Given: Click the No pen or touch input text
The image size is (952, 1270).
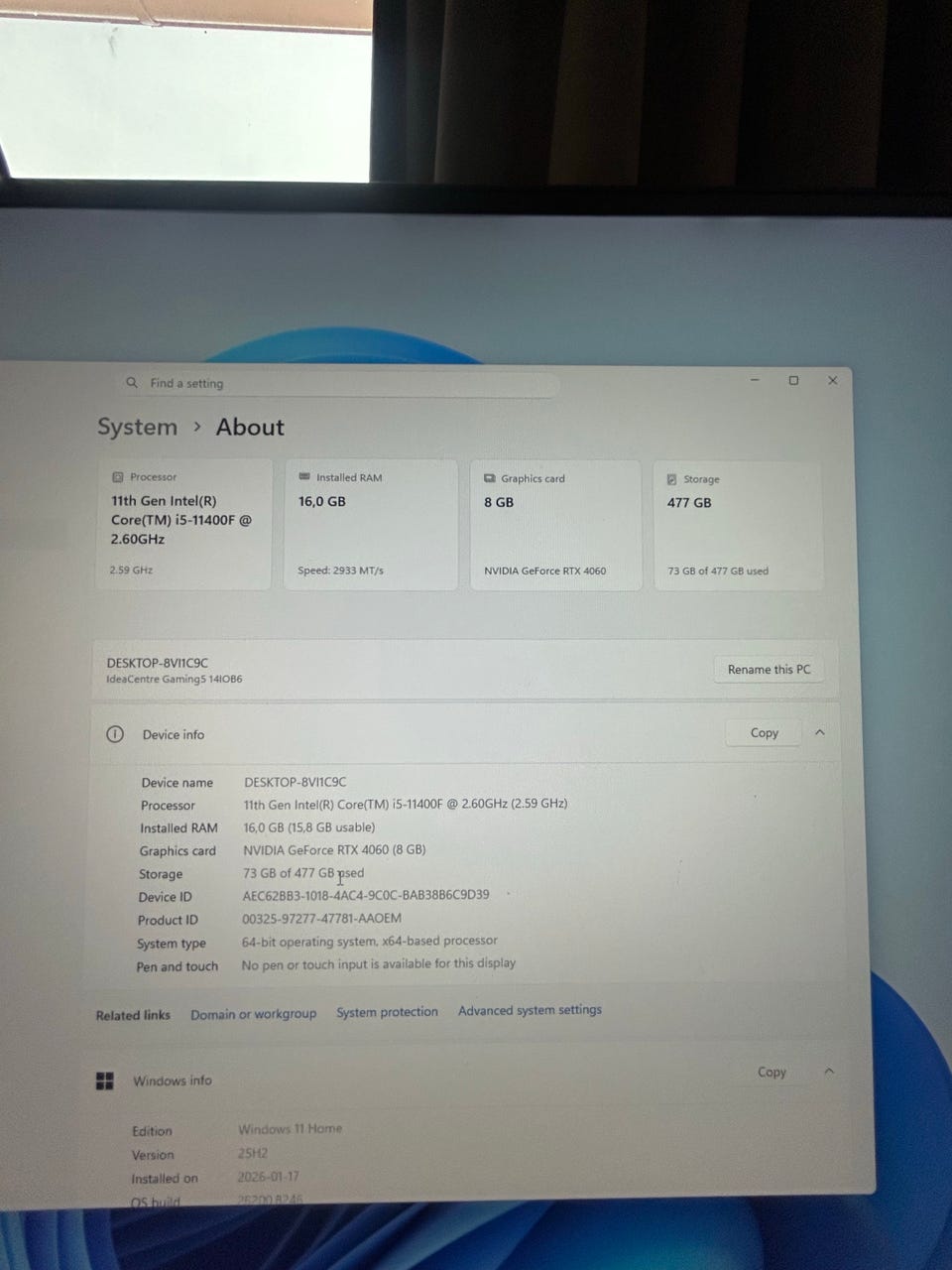Looking at the screenshot, I should (379, 963).
